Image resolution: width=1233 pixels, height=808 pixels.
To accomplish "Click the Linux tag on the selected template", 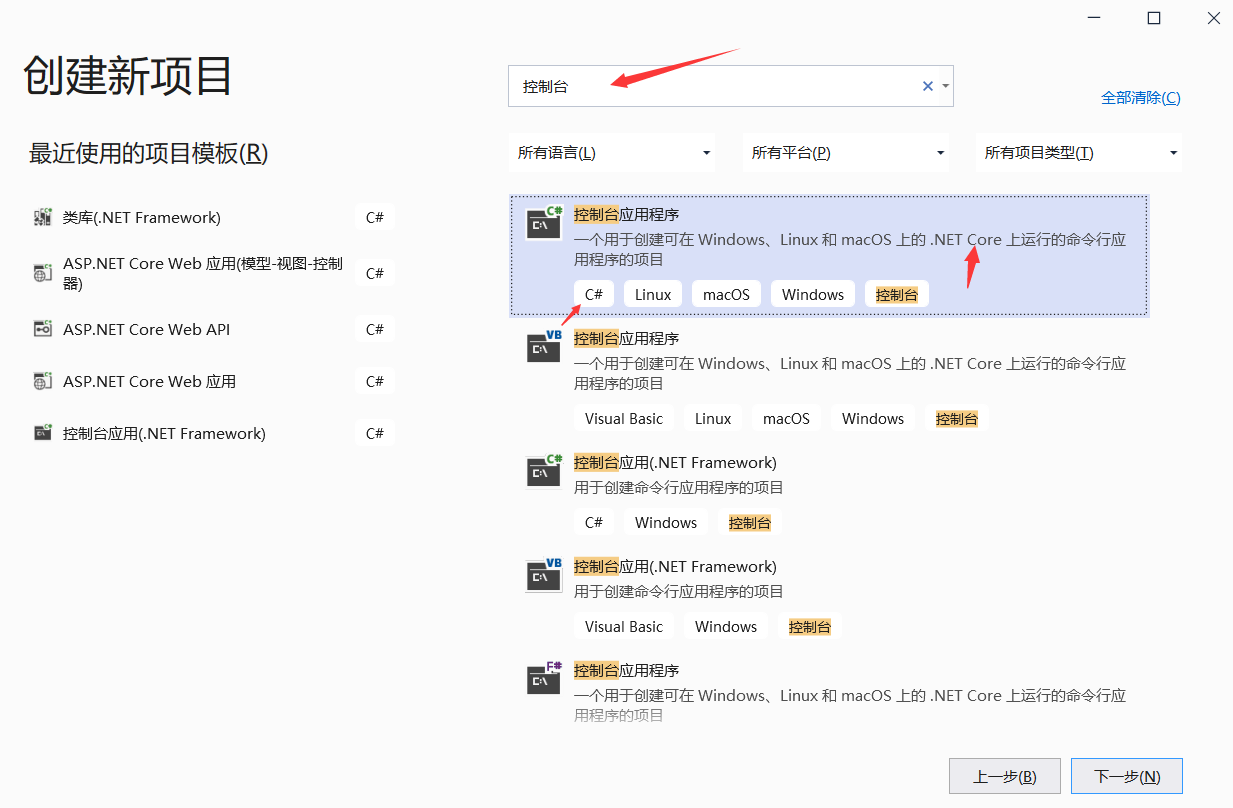I will pyautogui.click(x=652, y=293).
